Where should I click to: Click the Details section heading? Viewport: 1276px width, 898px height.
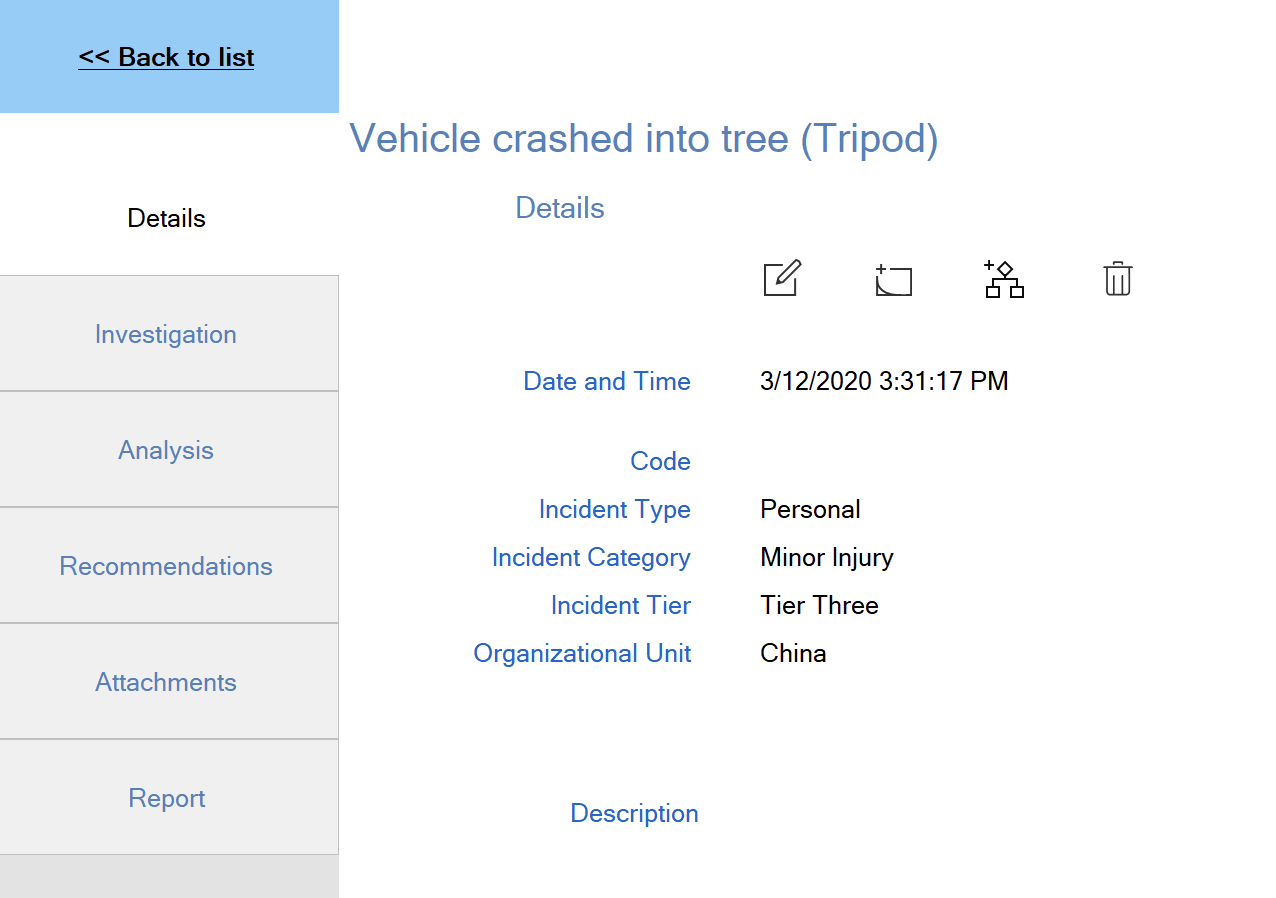coord(559,208)
